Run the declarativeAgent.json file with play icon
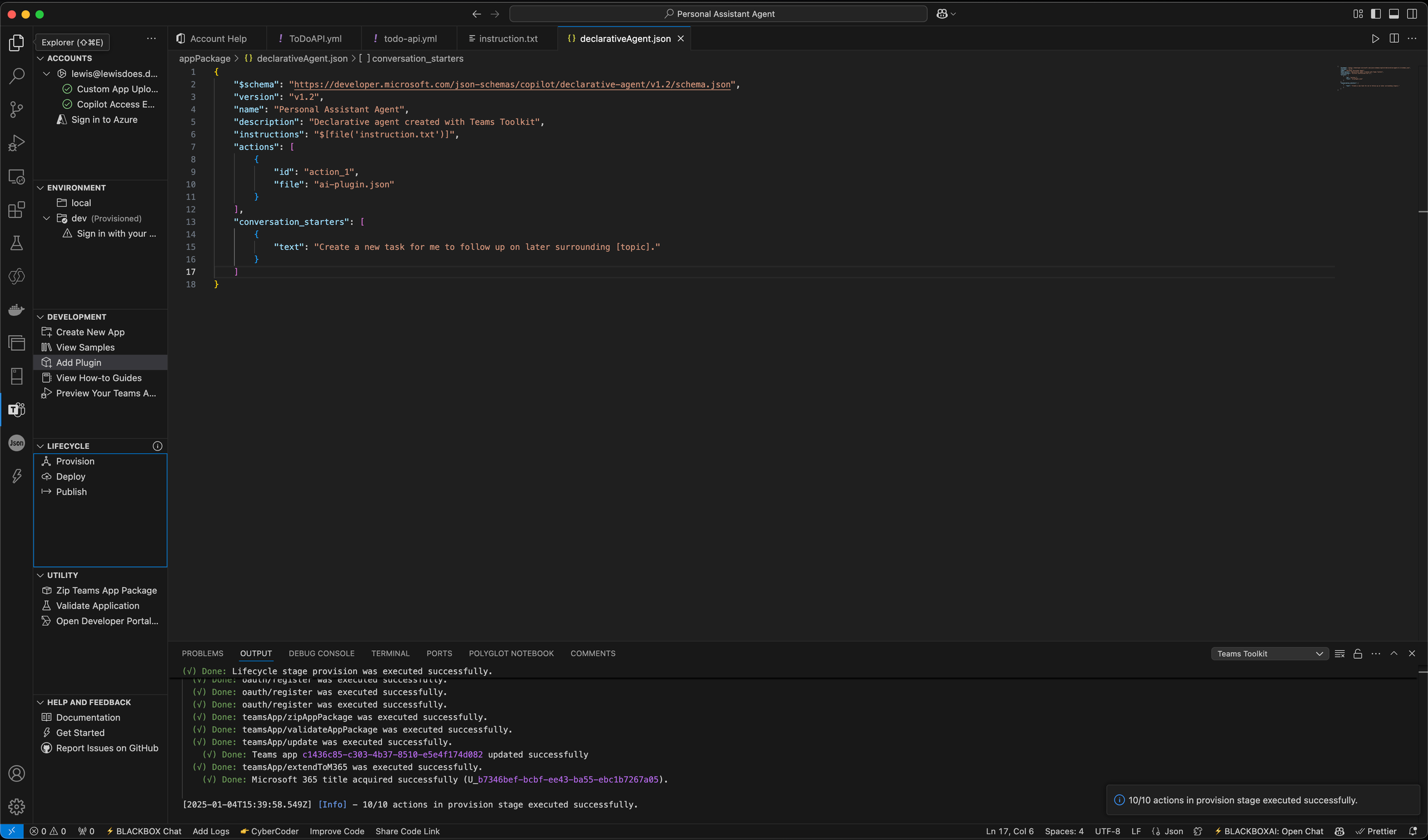 [1375, 38]
